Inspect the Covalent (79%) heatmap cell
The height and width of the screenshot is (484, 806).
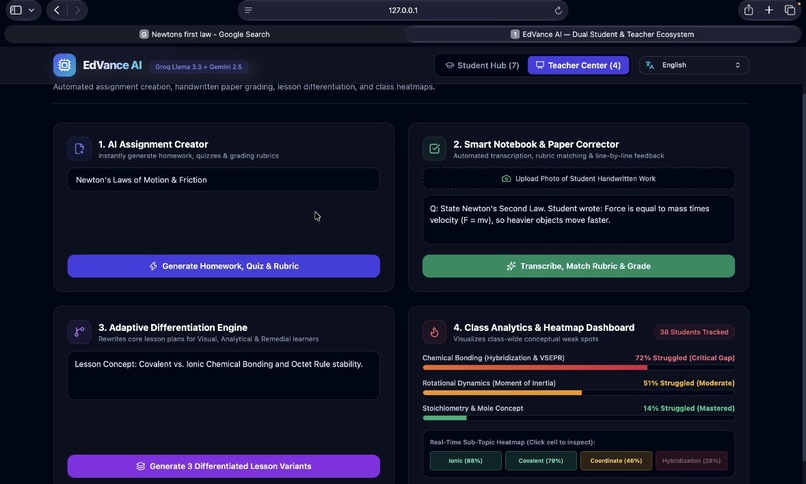point(541,461)
